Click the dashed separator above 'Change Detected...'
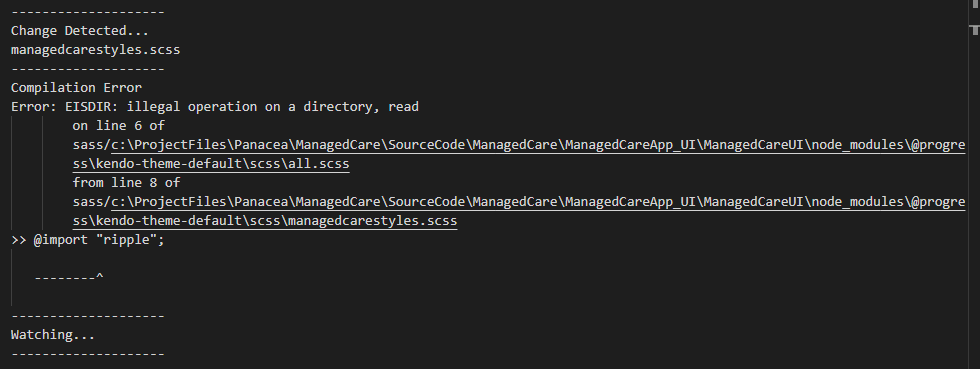This screenshot has width=980, height=369. point(88,12)
